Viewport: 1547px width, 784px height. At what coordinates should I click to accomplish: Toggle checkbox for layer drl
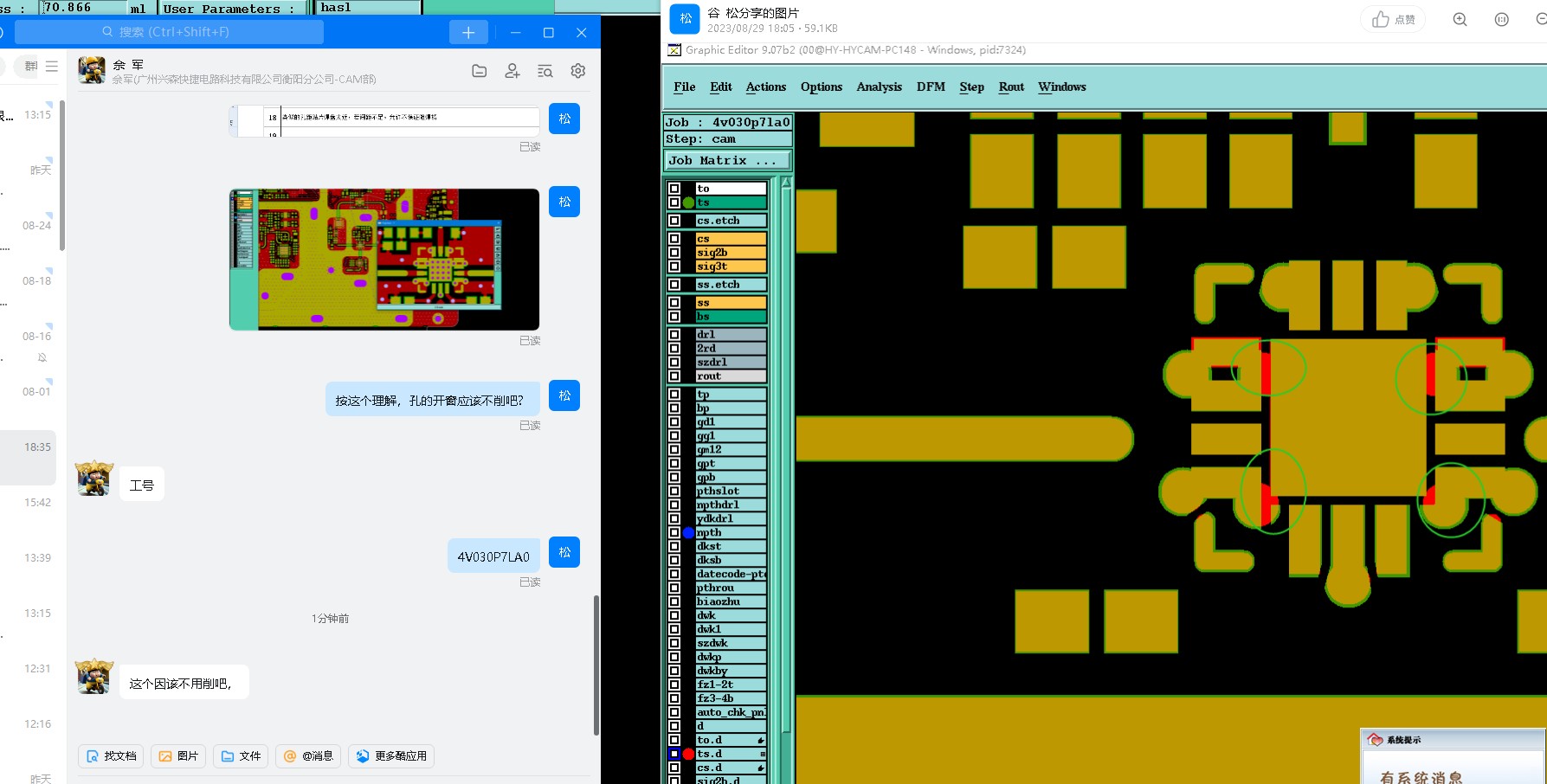(674, 335)
